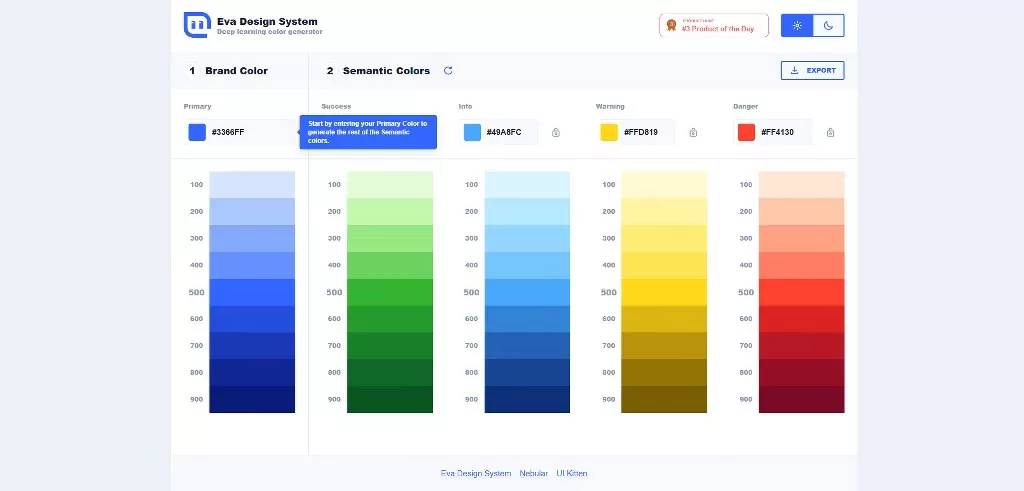Select the Warning 500 shade
This screenshot has height=491, width=1024.
[x=664, y=293]
